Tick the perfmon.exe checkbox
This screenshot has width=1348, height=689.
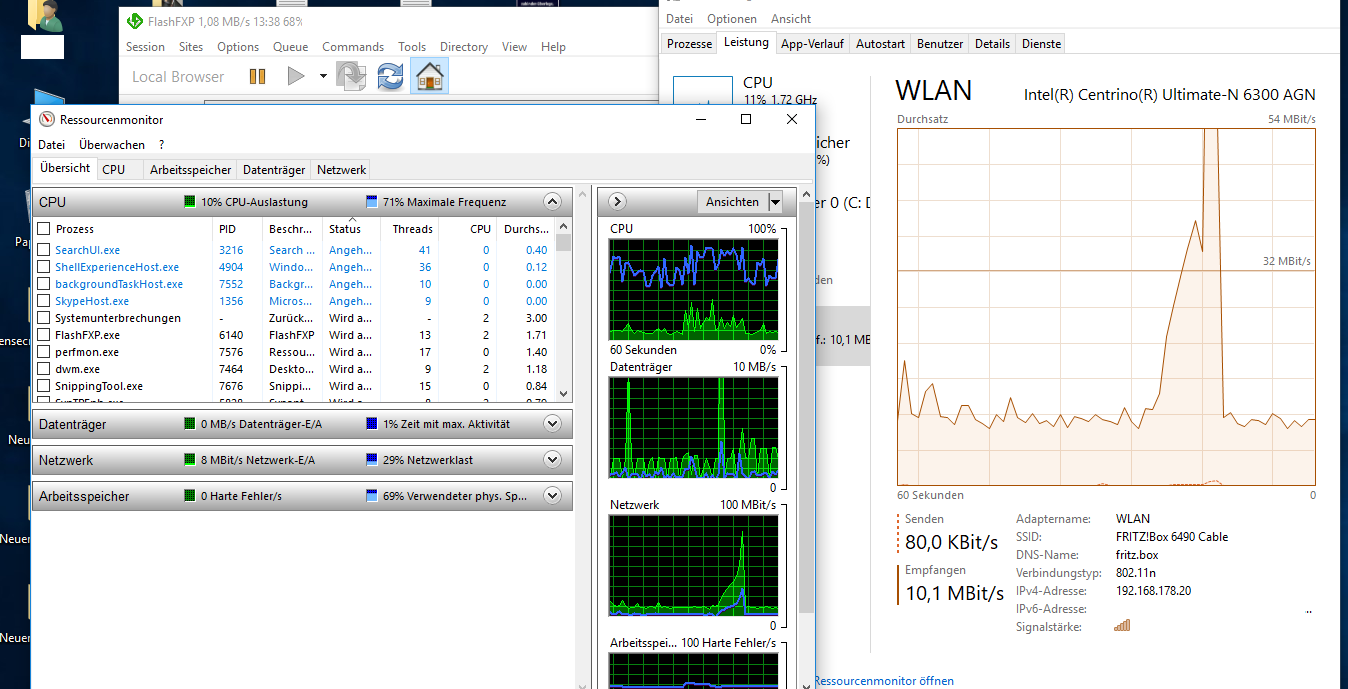click(x=43, y=352)
